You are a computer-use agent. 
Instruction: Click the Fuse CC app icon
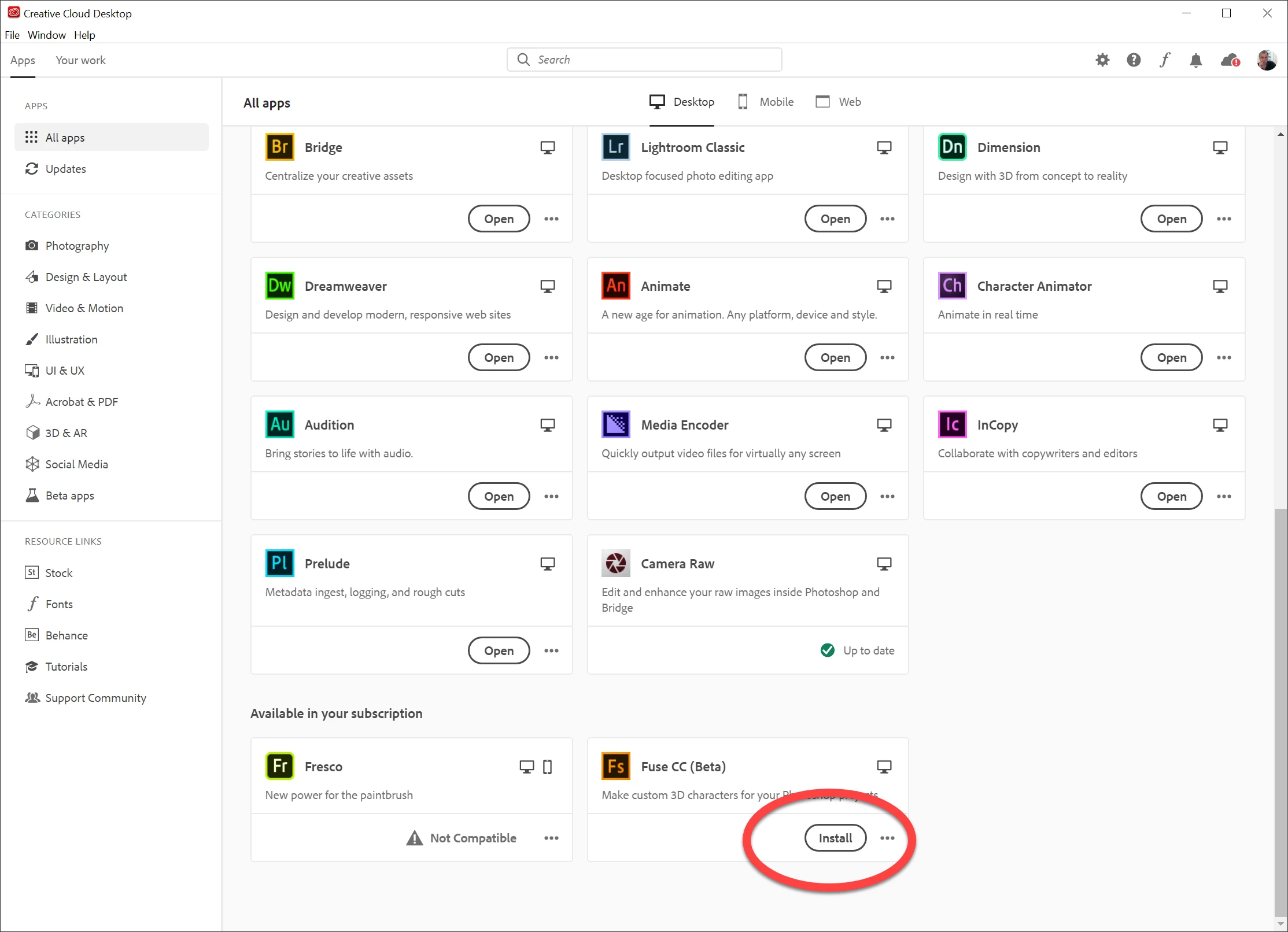coord(616,767)
